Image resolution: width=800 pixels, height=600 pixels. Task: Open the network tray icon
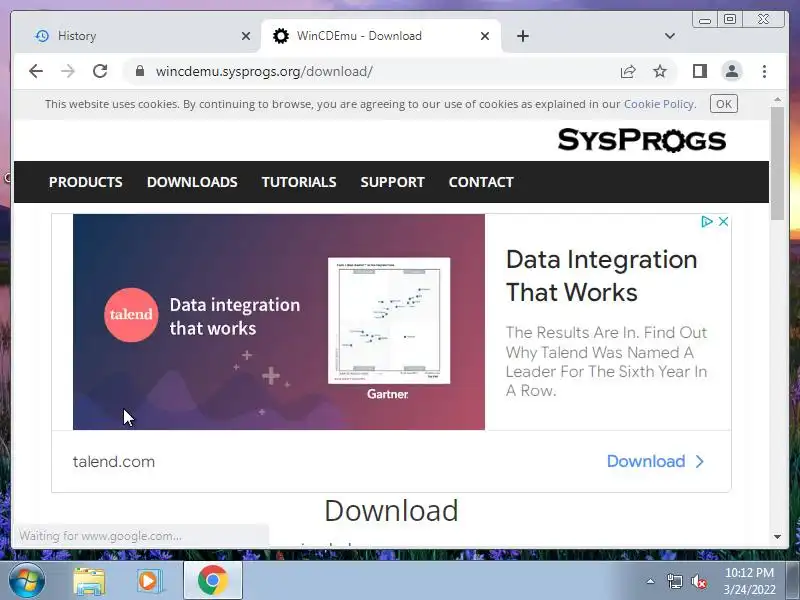(x=674, y=581)
